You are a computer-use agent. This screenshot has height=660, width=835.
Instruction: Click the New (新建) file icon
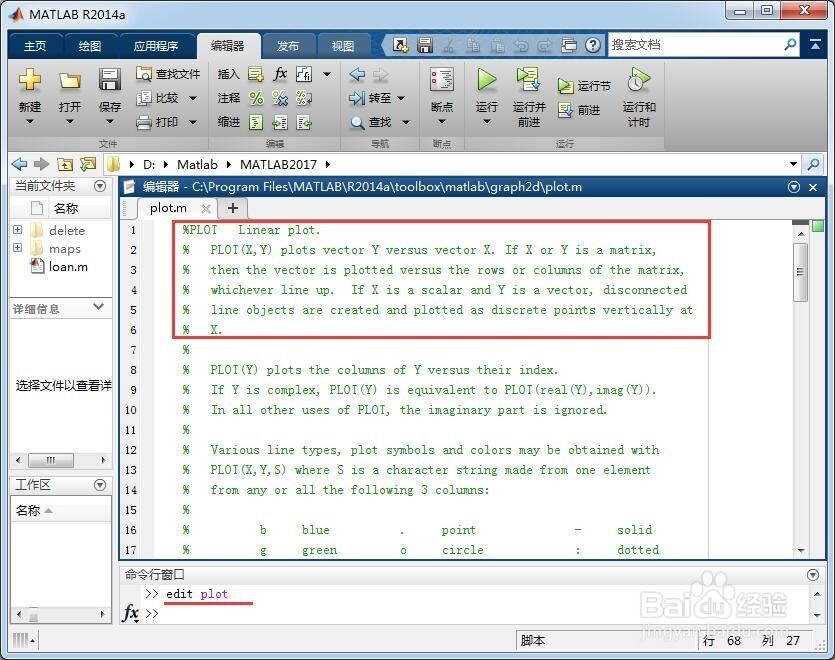pyautogui.click(x=30, y=79)
